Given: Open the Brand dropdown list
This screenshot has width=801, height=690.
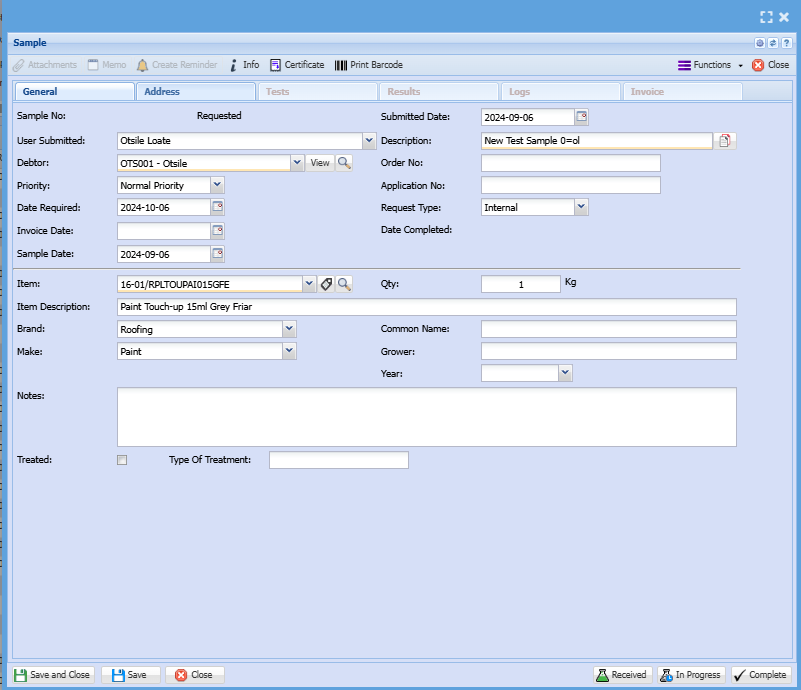Looking at the screenshot, I should click(x=289, y=328).
